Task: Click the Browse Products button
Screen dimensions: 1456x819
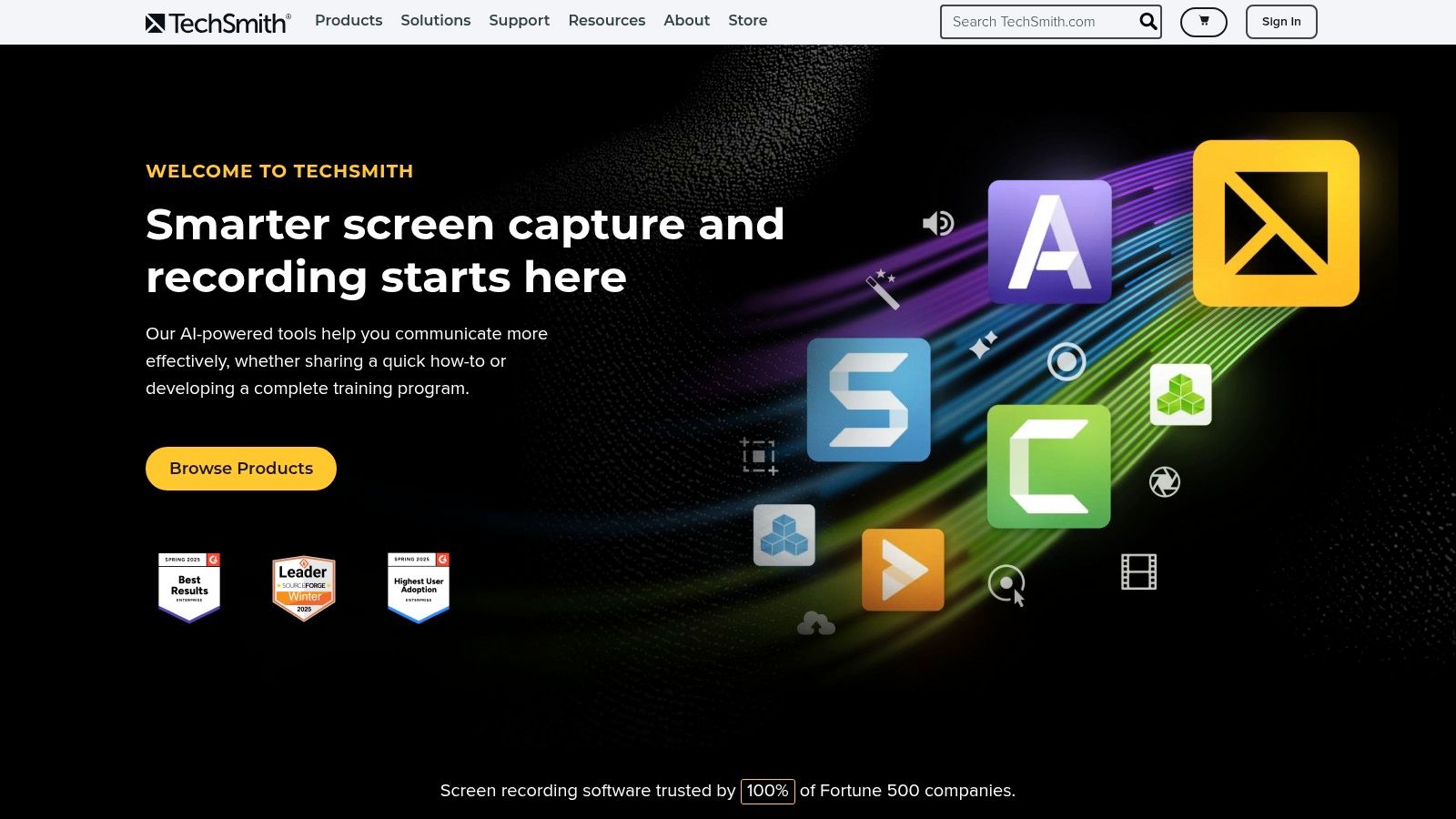Action: (240, 468)
